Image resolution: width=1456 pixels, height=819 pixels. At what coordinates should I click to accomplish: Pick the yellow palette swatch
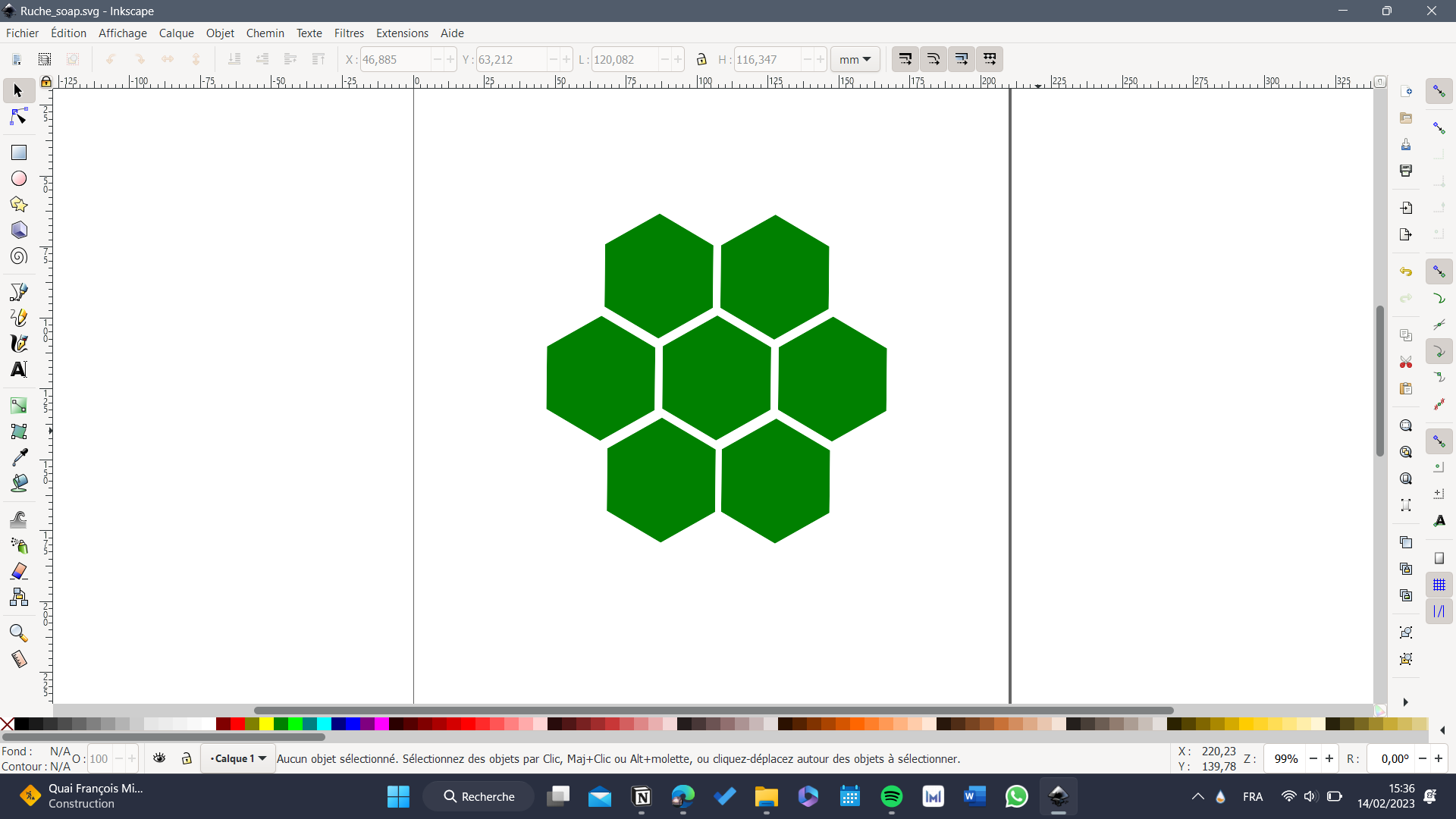point(266,724)
